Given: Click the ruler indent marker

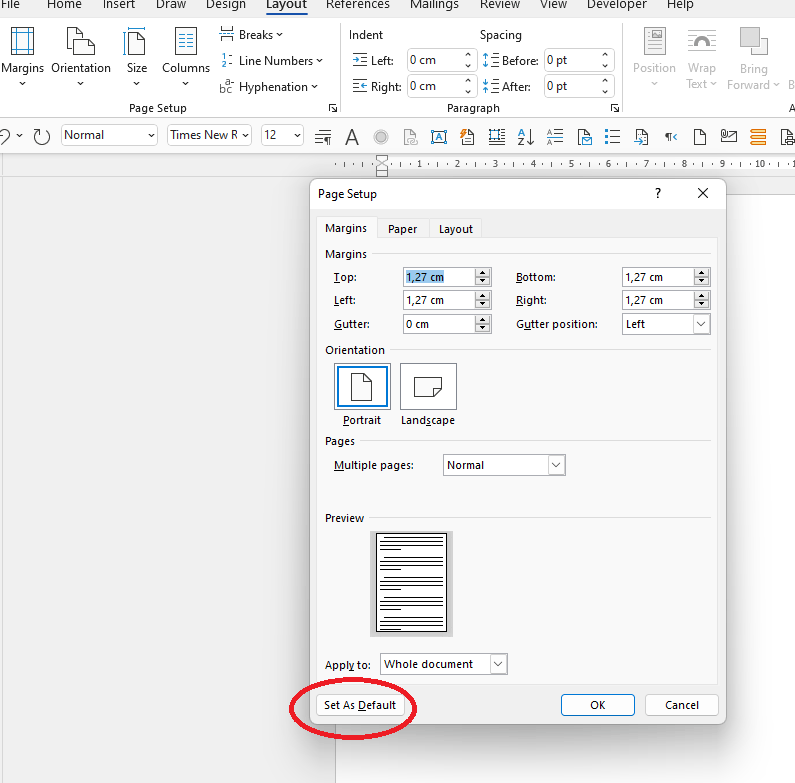Looking at the screenshot, I should 382,165.
